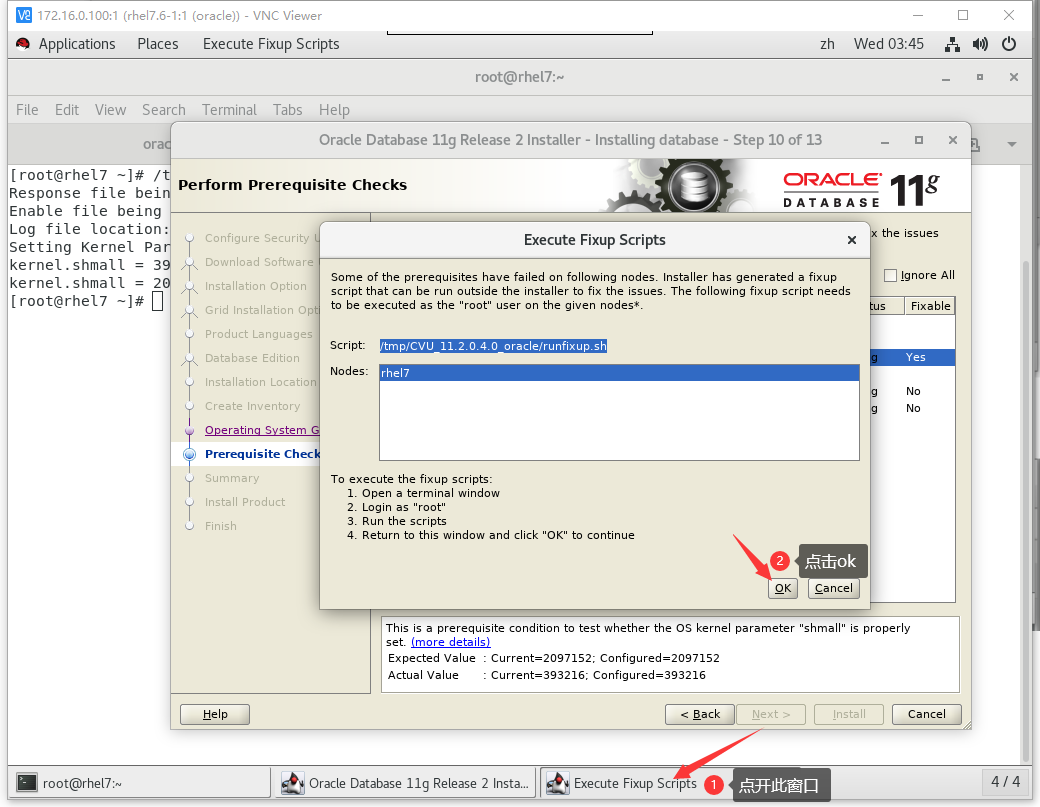1040x807 pixels.
Task: Close the root@rhel7 terminal window
Action: tap(1013, 77)
